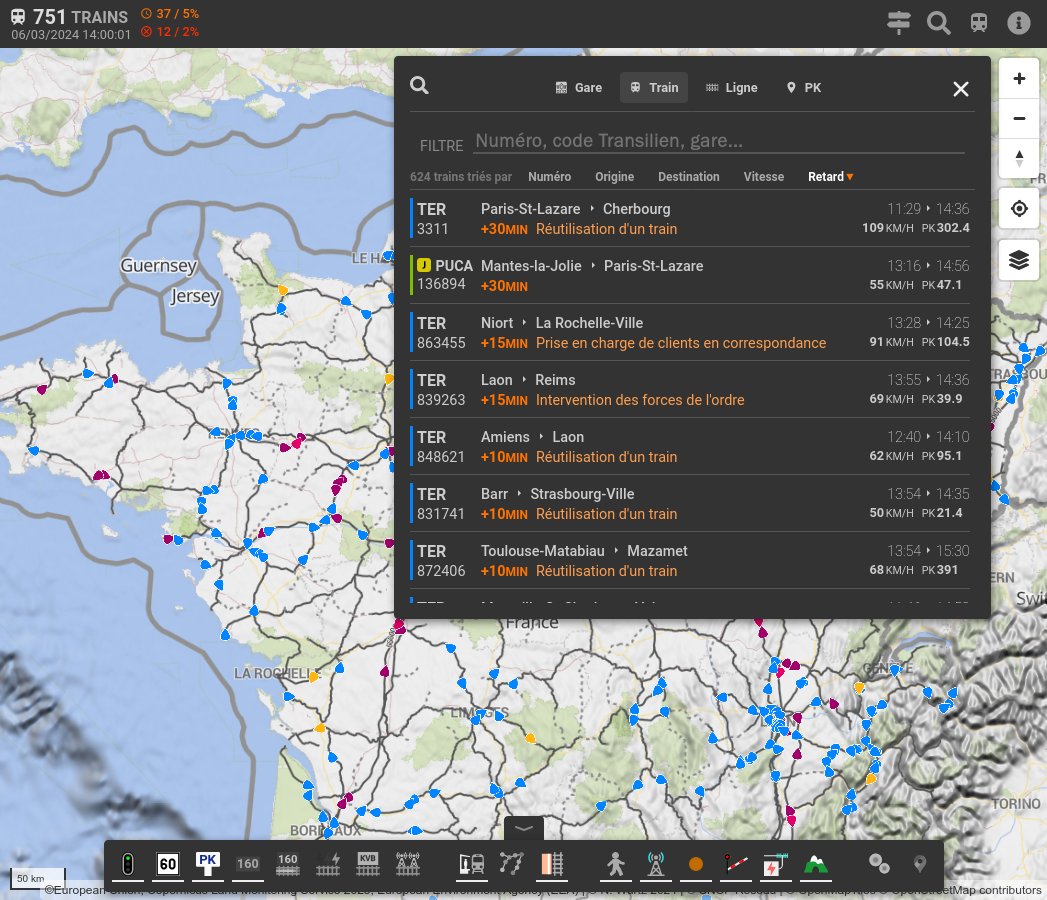Center map on my location
The image size is (1047, 900).
tap(1018, 208)
